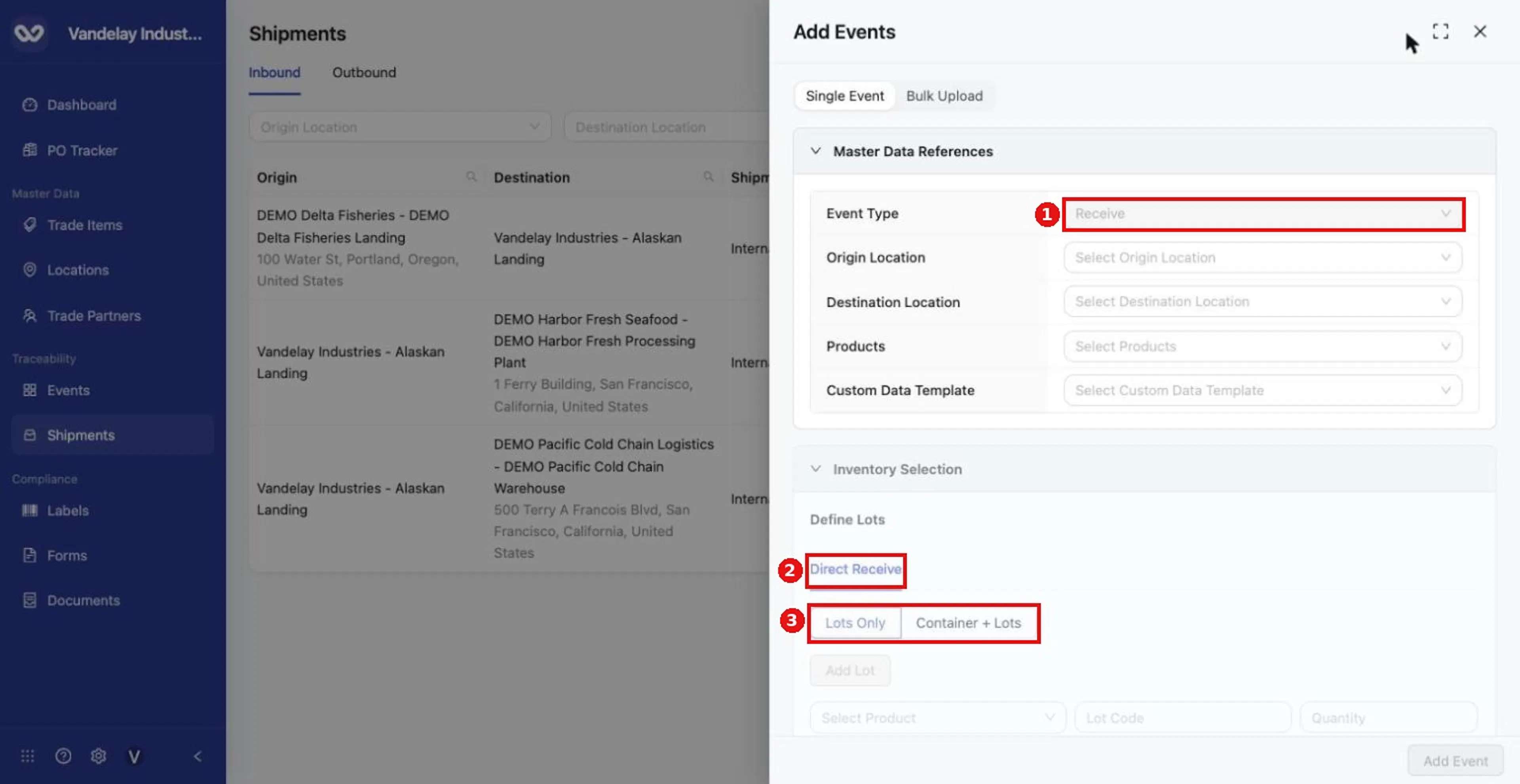Click the Add Event button
Viewport: 1520px width, 784px height.
coord(1455,760)
